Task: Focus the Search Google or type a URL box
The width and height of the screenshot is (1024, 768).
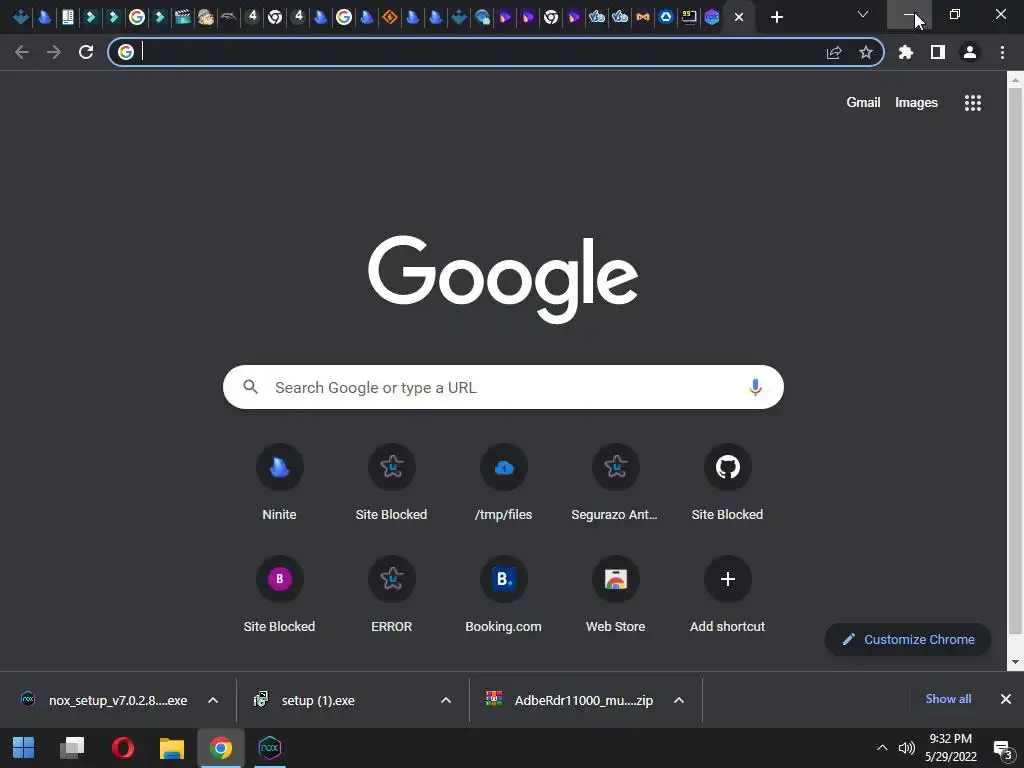Action: 503,387
